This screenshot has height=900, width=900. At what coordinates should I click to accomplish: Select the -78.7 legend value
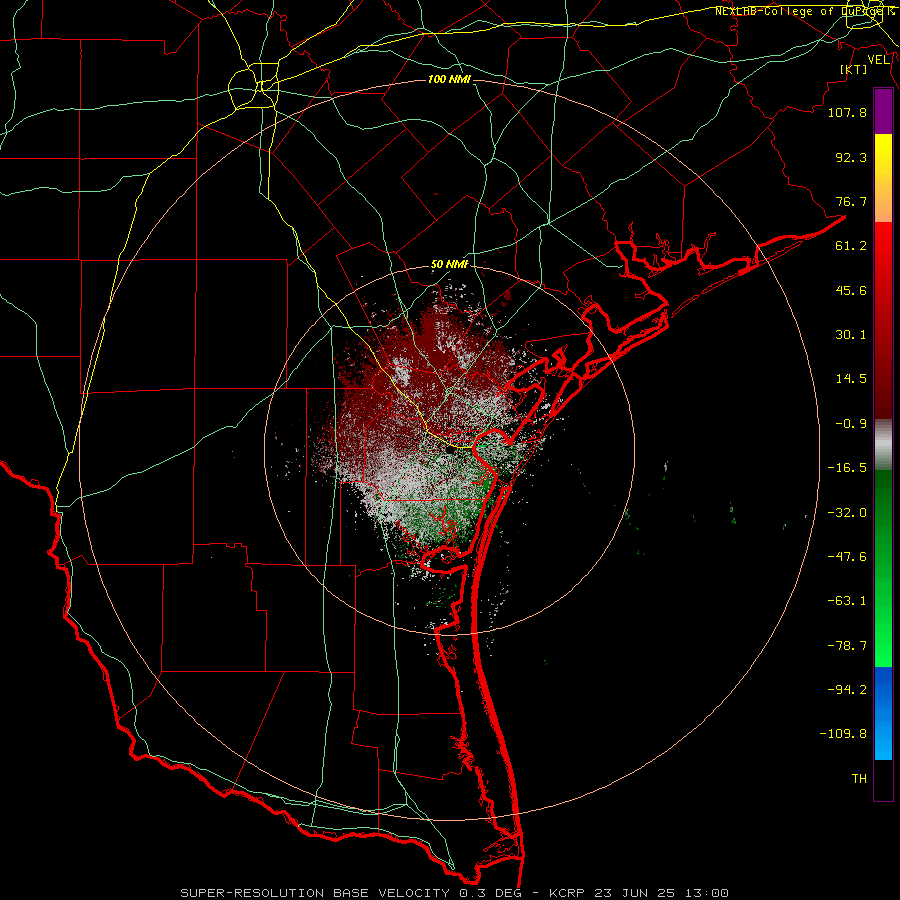[847, 646]
